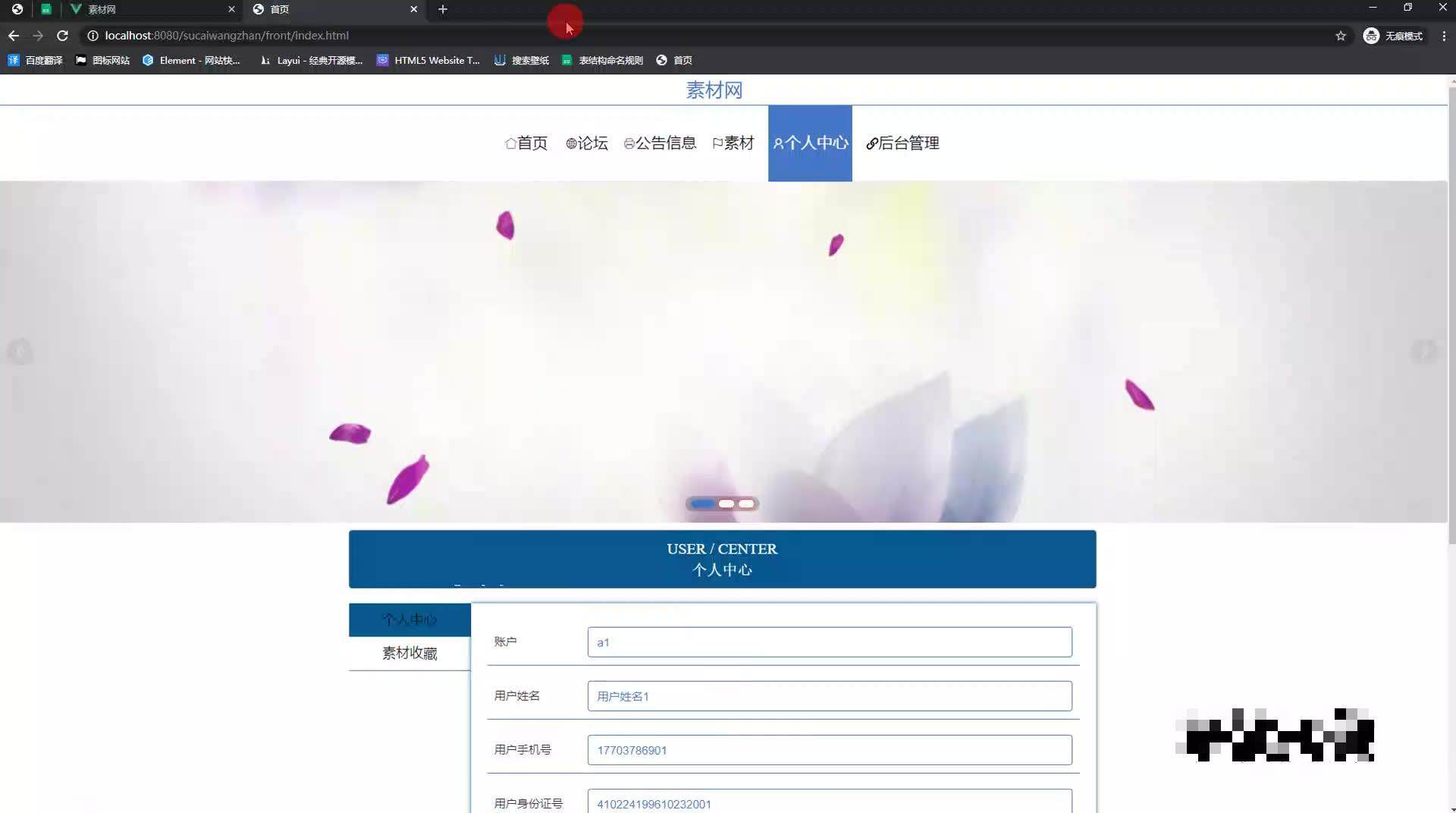1456x813 pixels.
Task: Click the USER / CENTER heading
Action: (722, 549)
